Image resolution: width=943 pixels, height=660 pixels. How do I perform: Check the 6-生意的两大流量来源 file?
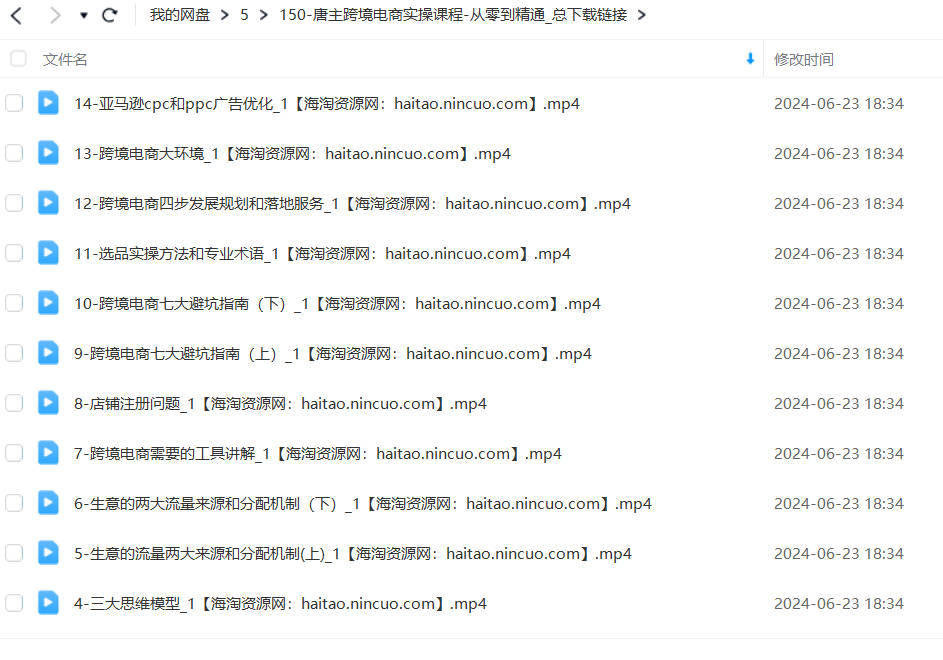(14, 502)
